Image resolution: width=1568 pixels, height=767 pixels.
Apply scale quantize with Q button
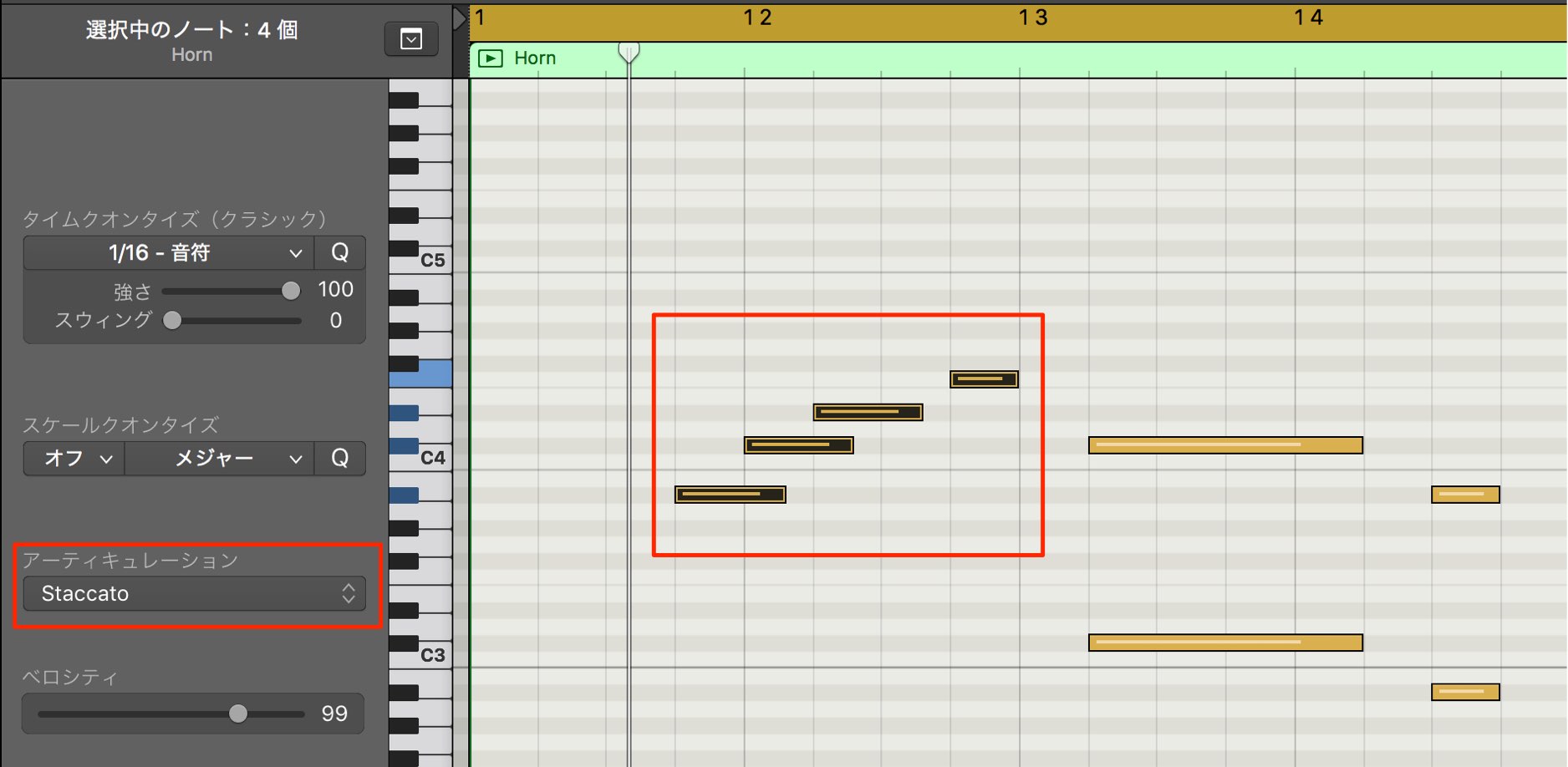pyautogui.click(x=339, y=458)
